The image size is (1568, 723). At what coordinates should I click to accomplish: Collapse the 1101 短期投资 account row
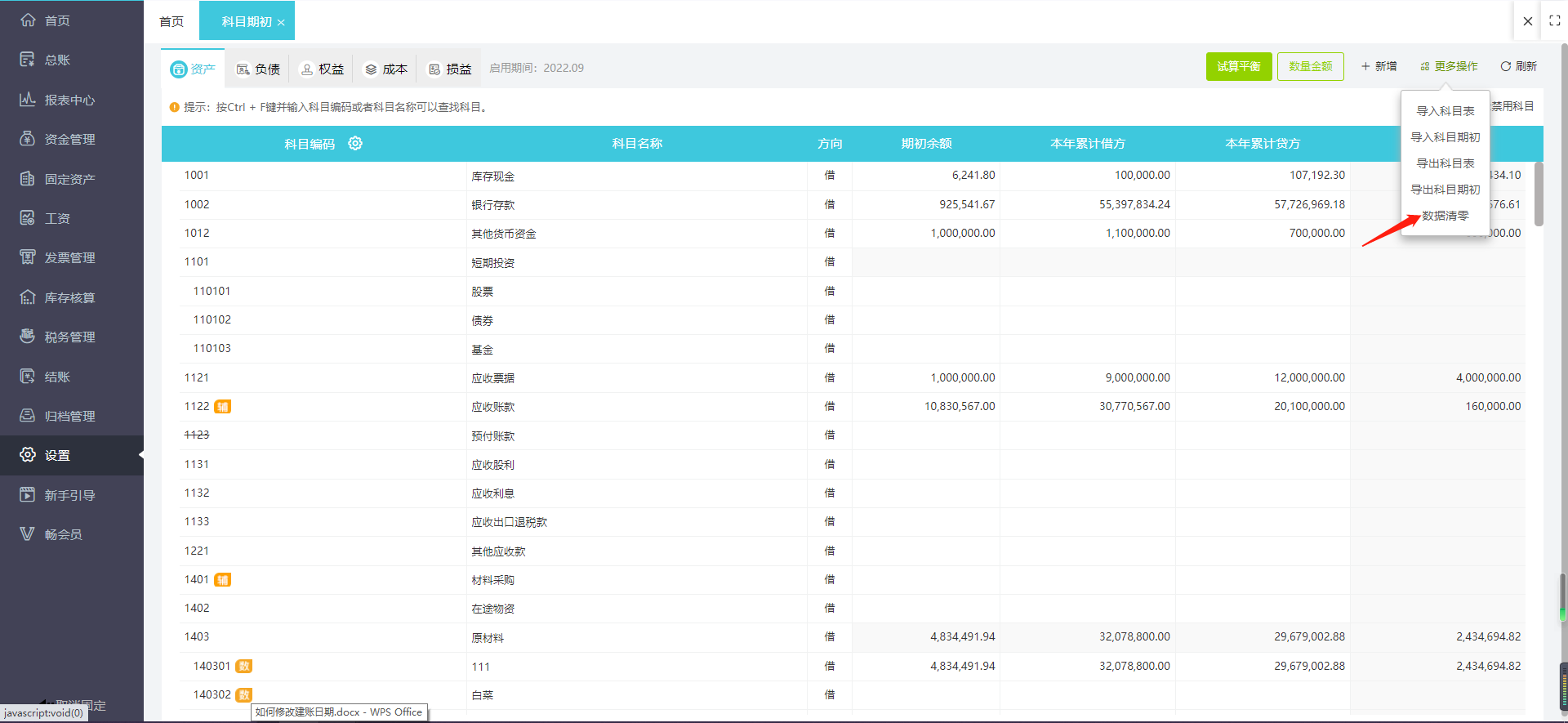197,262
